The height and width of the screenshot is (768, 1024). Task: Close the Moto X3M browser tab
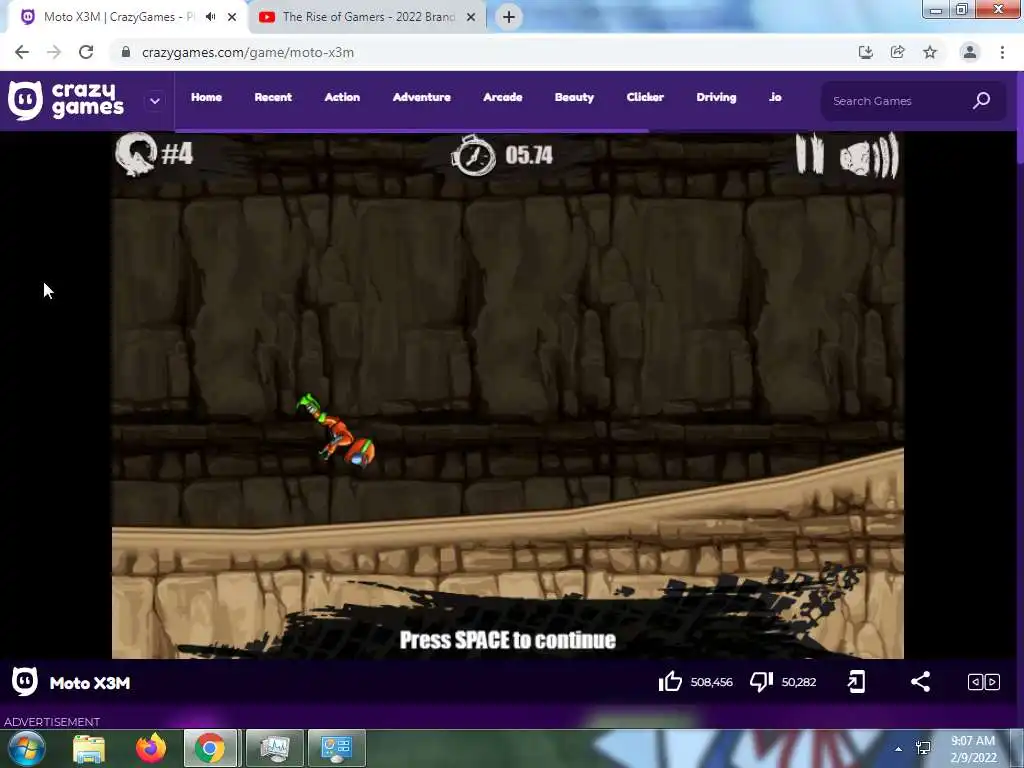[232, 17]
